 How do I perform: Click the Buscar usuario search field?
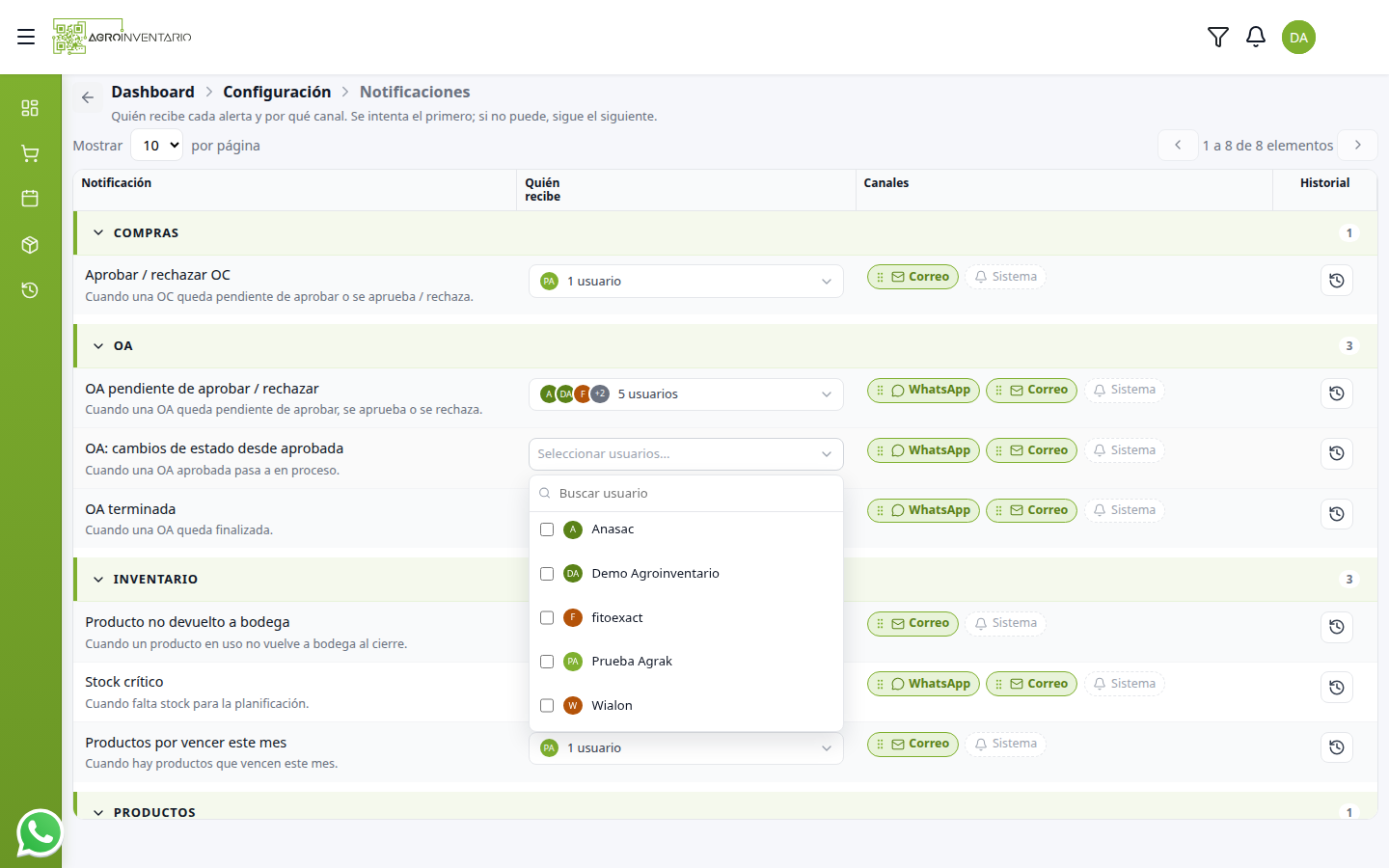686,494
